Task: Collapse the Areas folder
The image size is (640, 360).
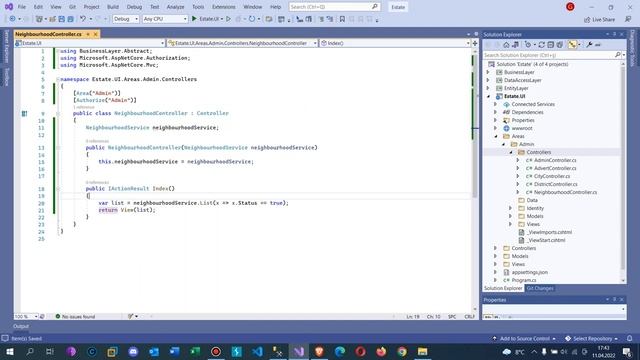Action: (x=496, y=136)
